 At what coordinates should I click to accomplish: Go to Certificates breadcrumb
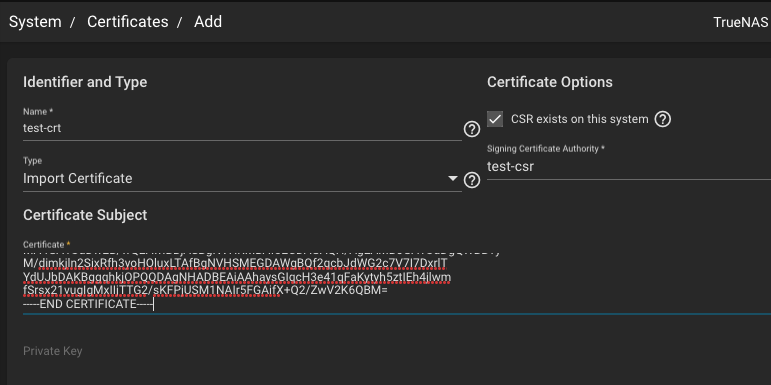[128, 22]
